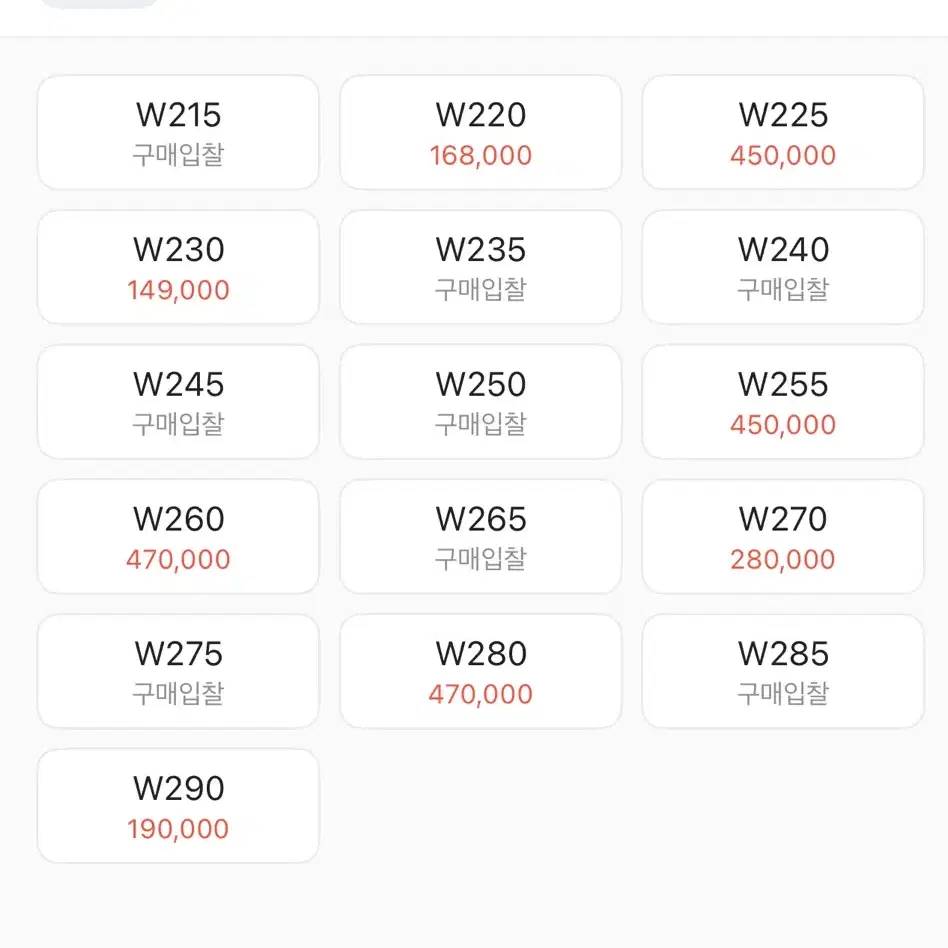This screenshot has height=948, width=948.
Task: Select the W245 purchase bid tile
Action: [x=178, y=402]
